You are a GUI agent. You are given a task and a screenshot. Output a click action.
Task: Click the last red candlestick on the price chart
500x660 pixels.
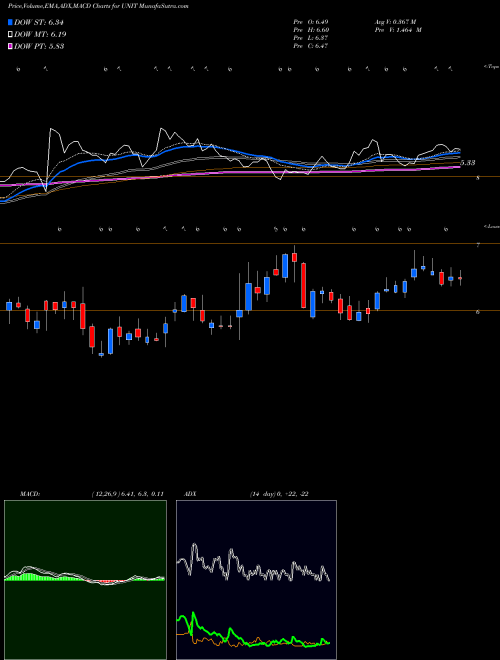460,278
